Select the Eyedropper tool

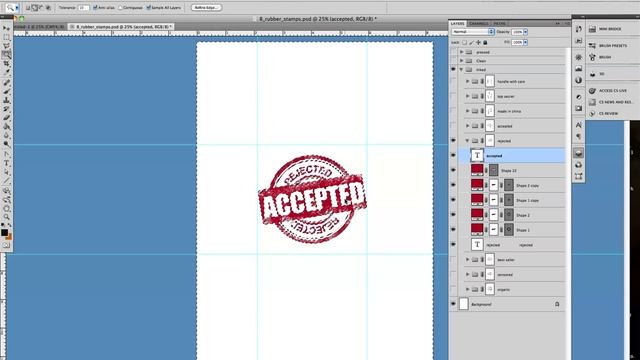click(6, 72)
